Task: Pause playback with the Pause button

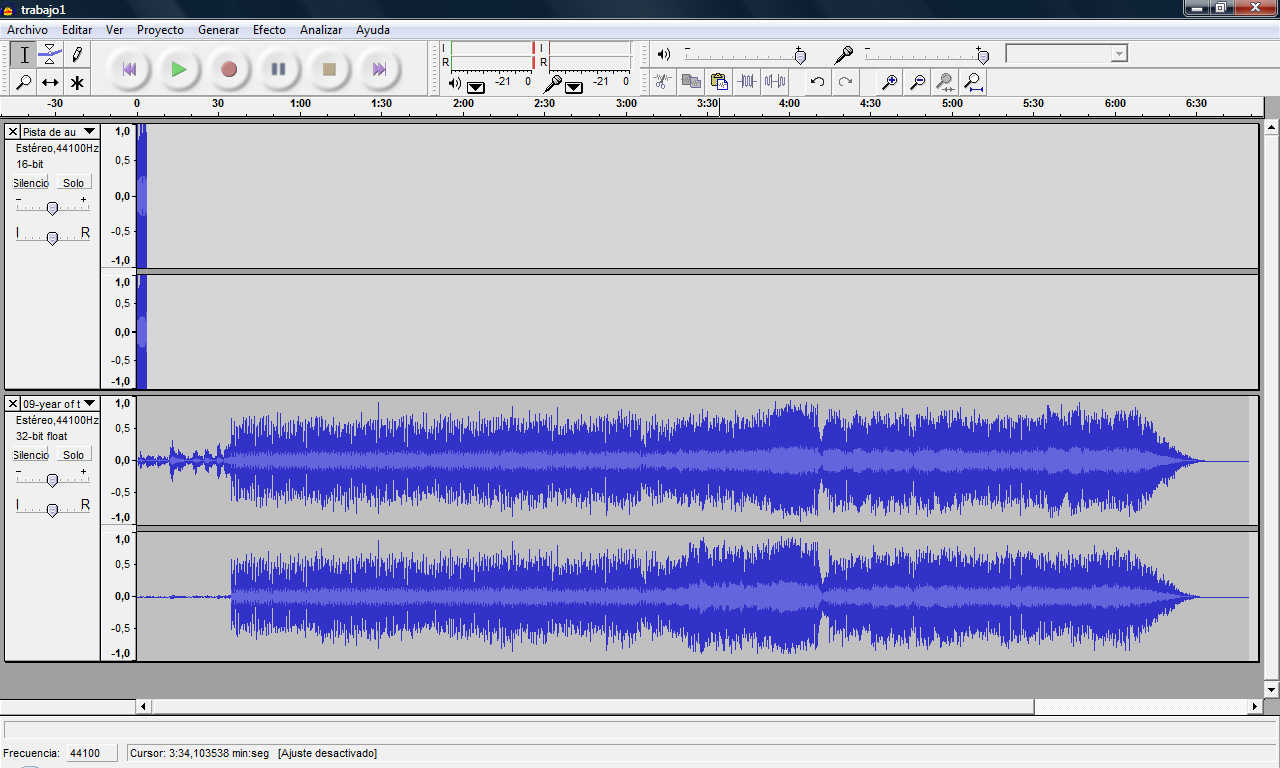Action: click(x=279, y=69)
